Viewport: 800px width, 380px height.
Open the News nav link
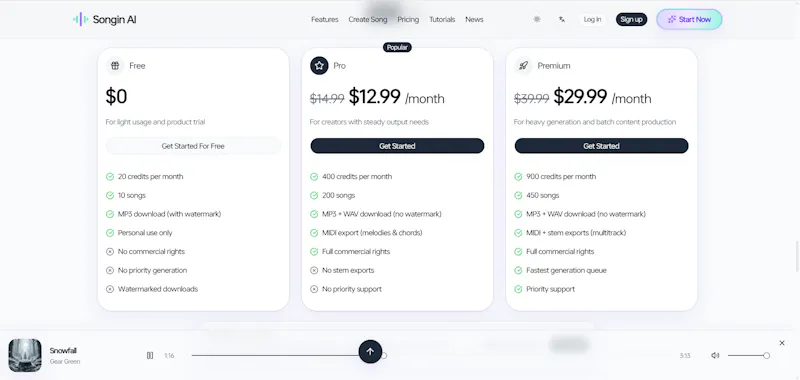point(474,19)
